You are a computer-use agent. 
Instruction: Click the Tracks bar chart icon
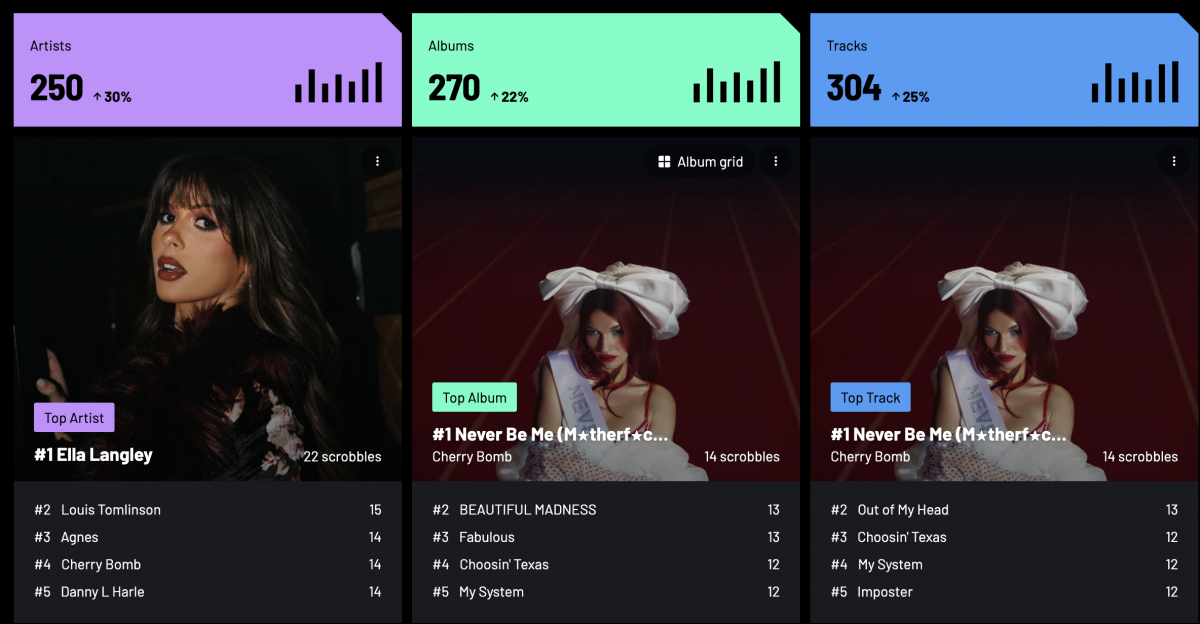point(1134,82)
